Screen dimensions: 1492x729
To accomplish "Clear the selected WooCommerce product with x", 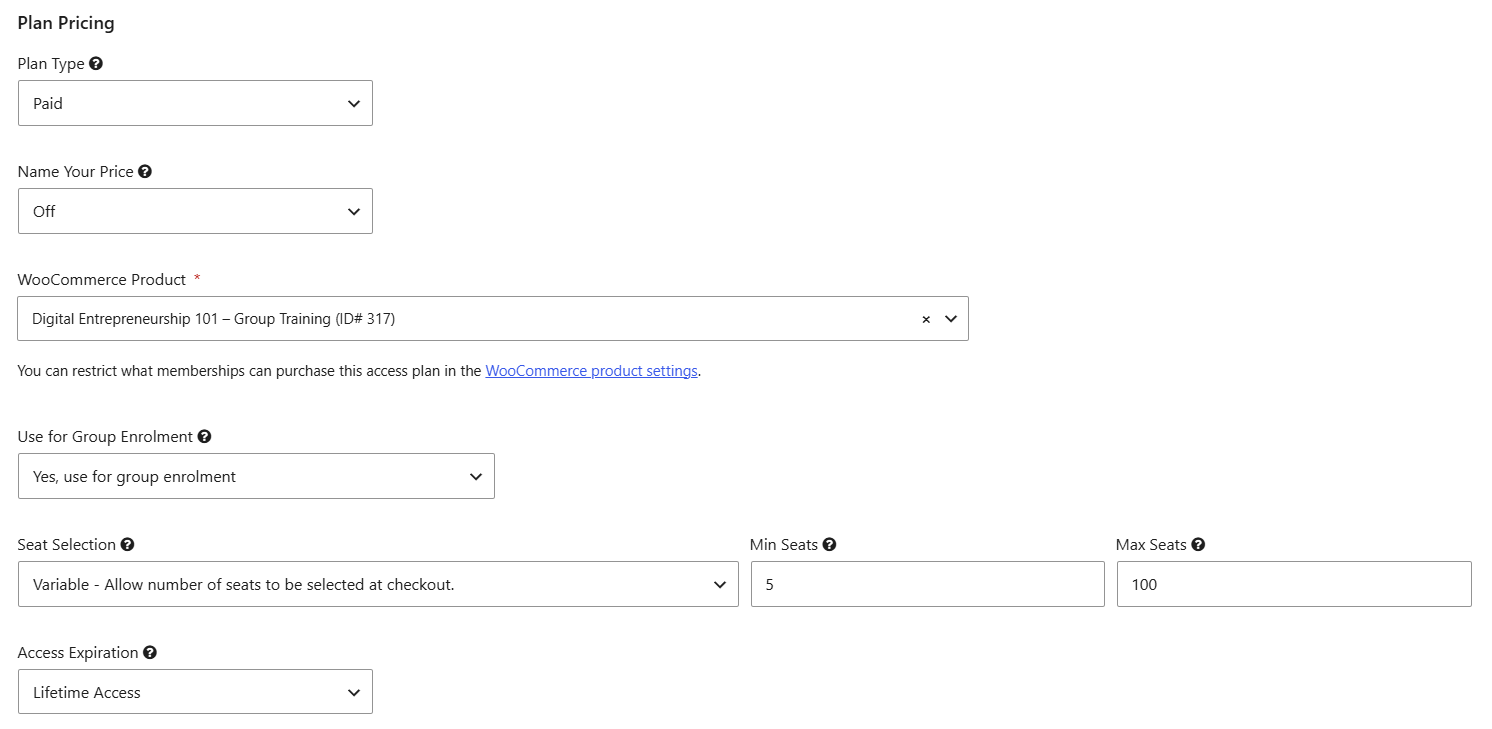I will pos(926,319).
